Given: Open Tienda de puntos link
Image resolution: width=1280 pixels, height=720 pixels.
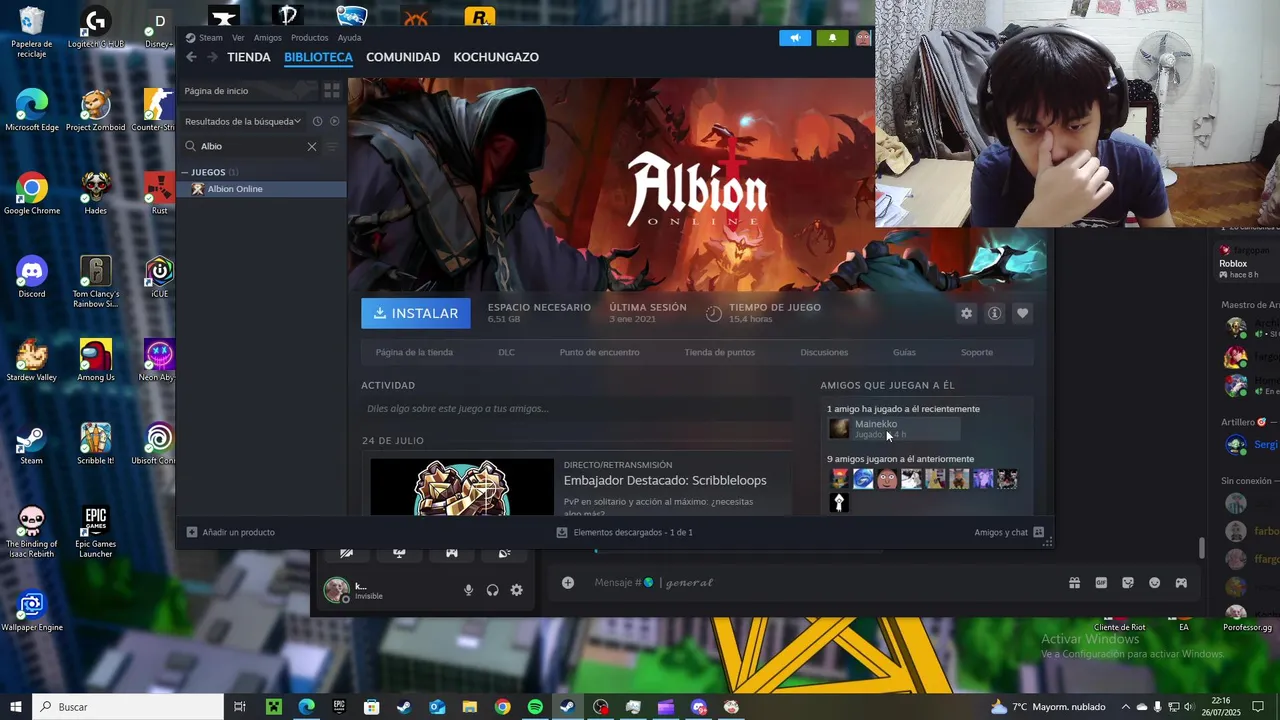Looking at the screenshot, I should (719, 352).
